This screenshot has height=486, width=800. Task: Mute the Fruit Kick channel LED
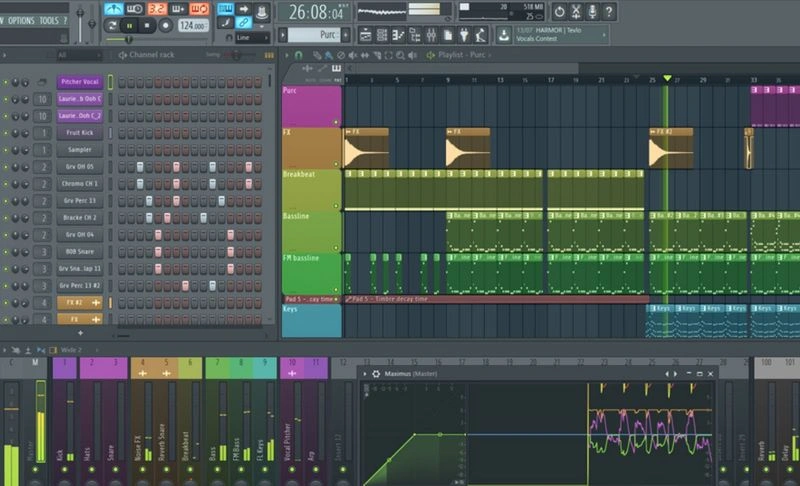(6, 133)
